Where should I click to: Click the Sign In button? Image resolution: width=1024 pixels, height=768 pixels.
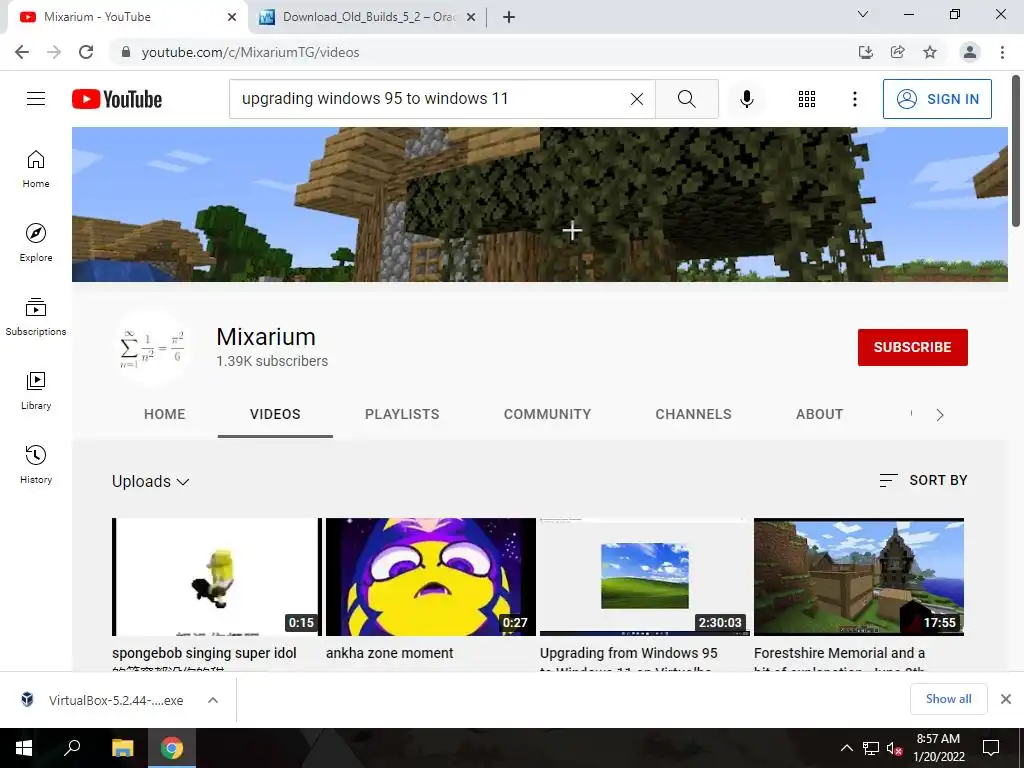pyautogui.click(x=937, y=99)
